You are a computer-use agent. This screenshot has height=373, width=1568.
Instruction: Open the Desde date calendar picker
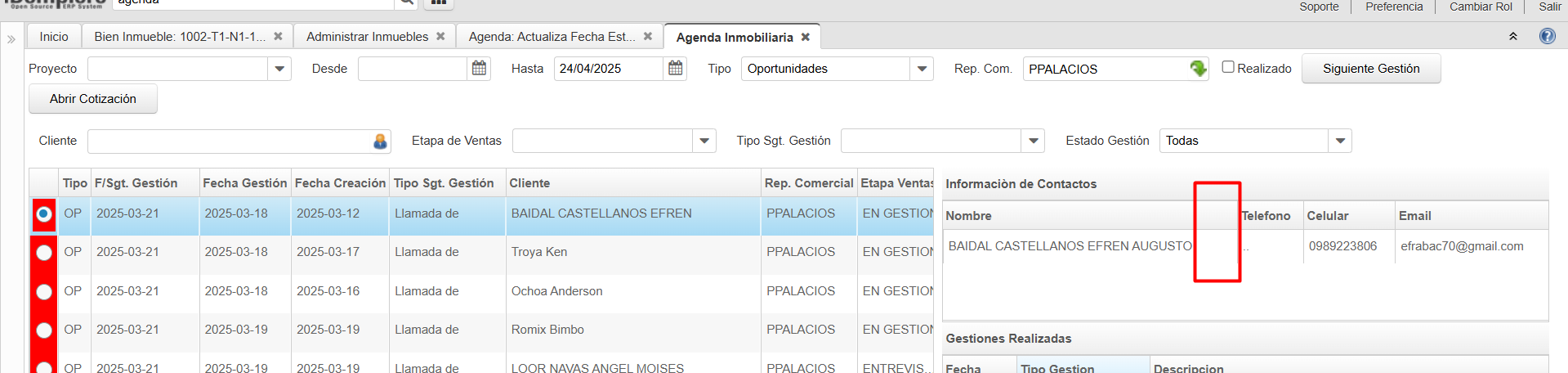479,69
